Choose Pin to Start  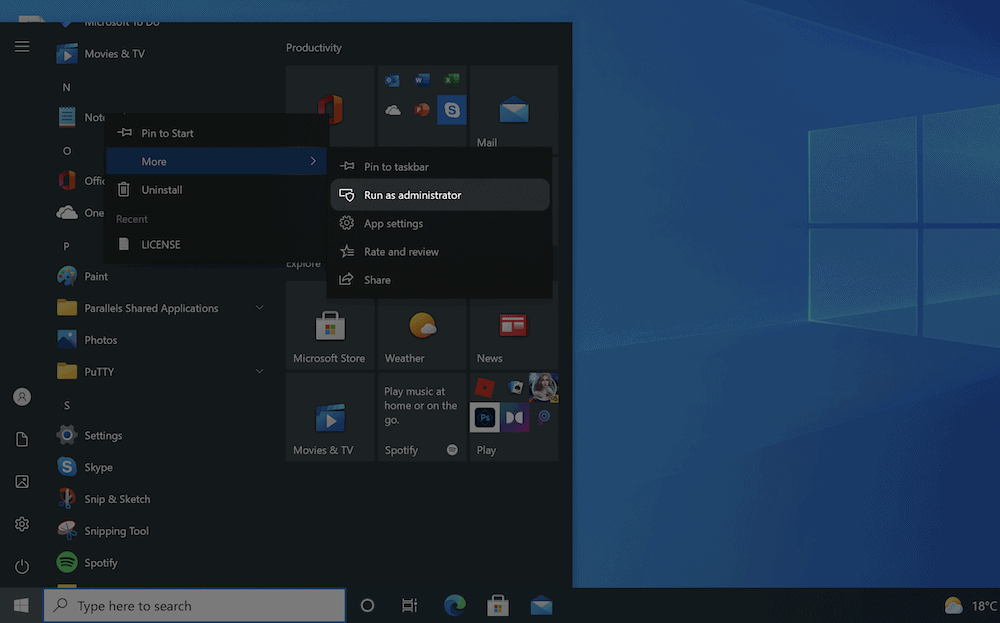tap(216, 133)
